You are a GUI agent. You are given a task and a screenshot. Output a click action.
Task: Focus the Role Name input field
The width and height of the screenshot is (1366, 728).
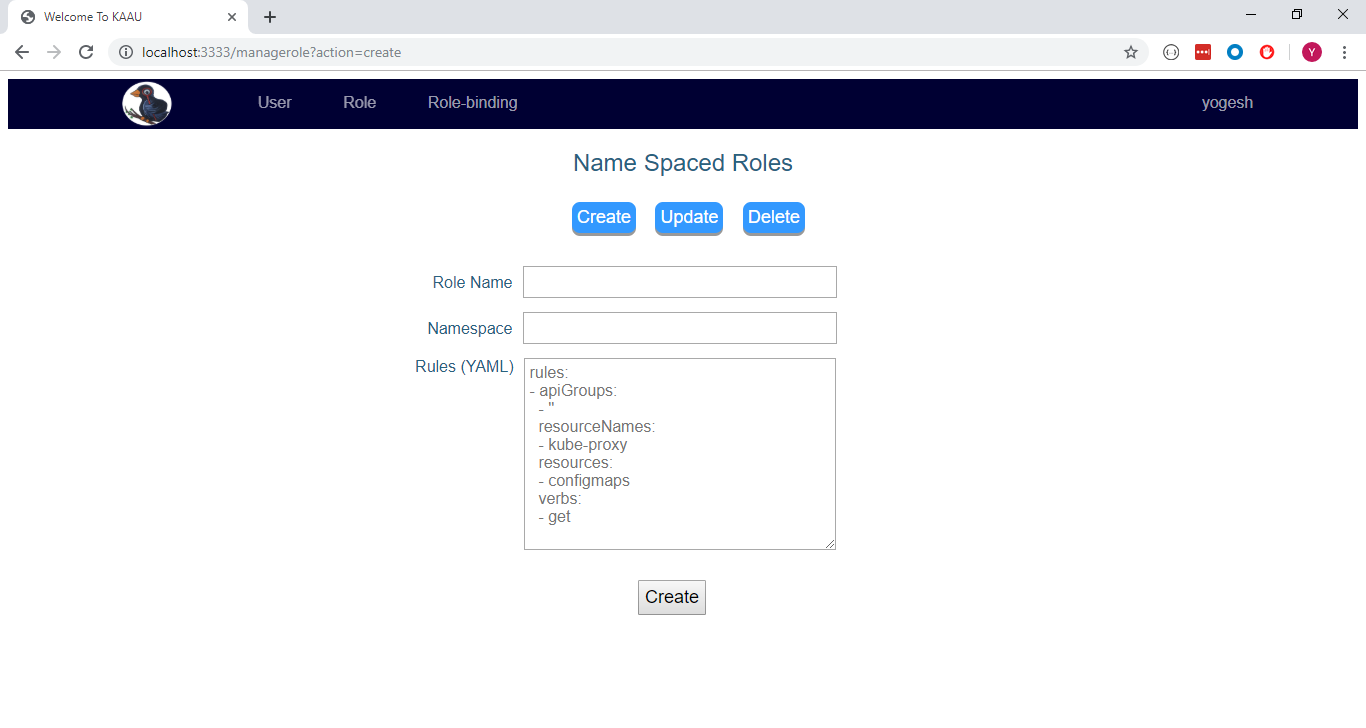pos(680,282)
